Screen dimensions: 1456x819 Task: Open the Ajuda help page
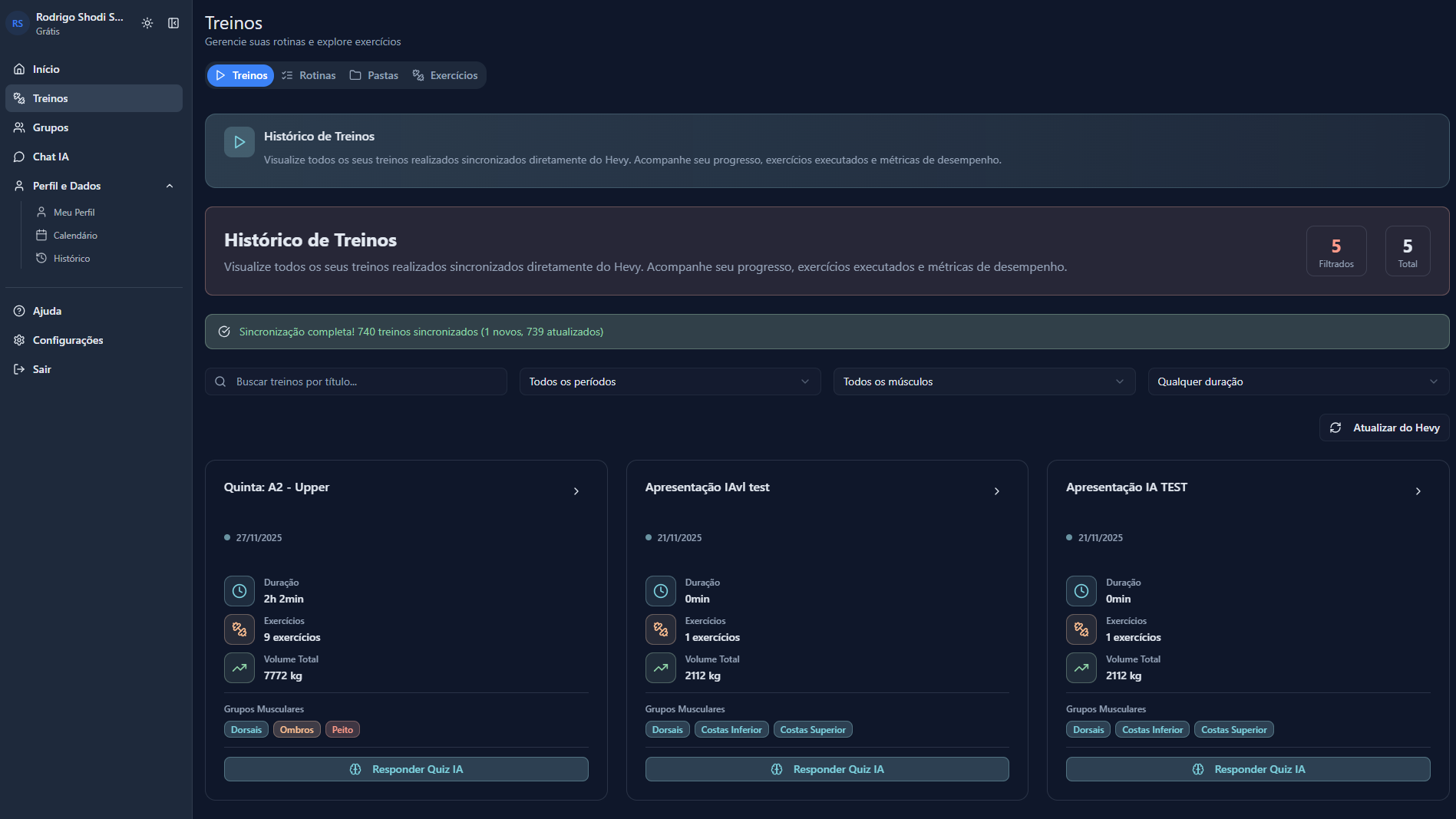[x=47, y=311]
